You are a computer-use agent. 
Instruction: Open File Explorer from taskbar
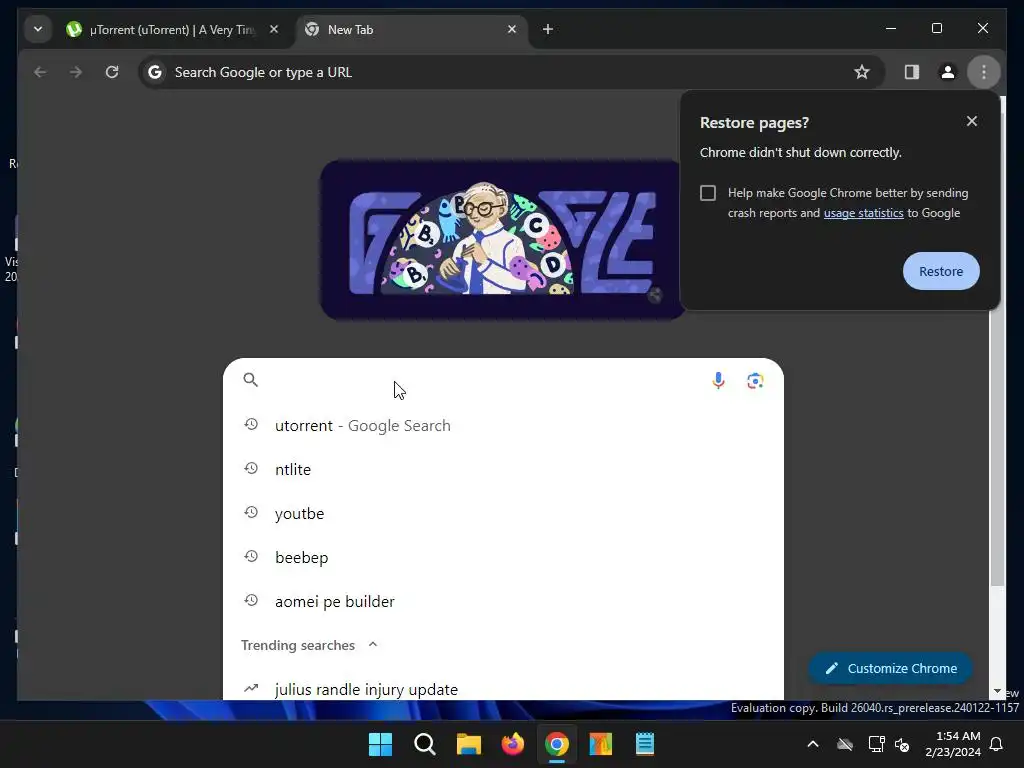click(x=468, y=744)
